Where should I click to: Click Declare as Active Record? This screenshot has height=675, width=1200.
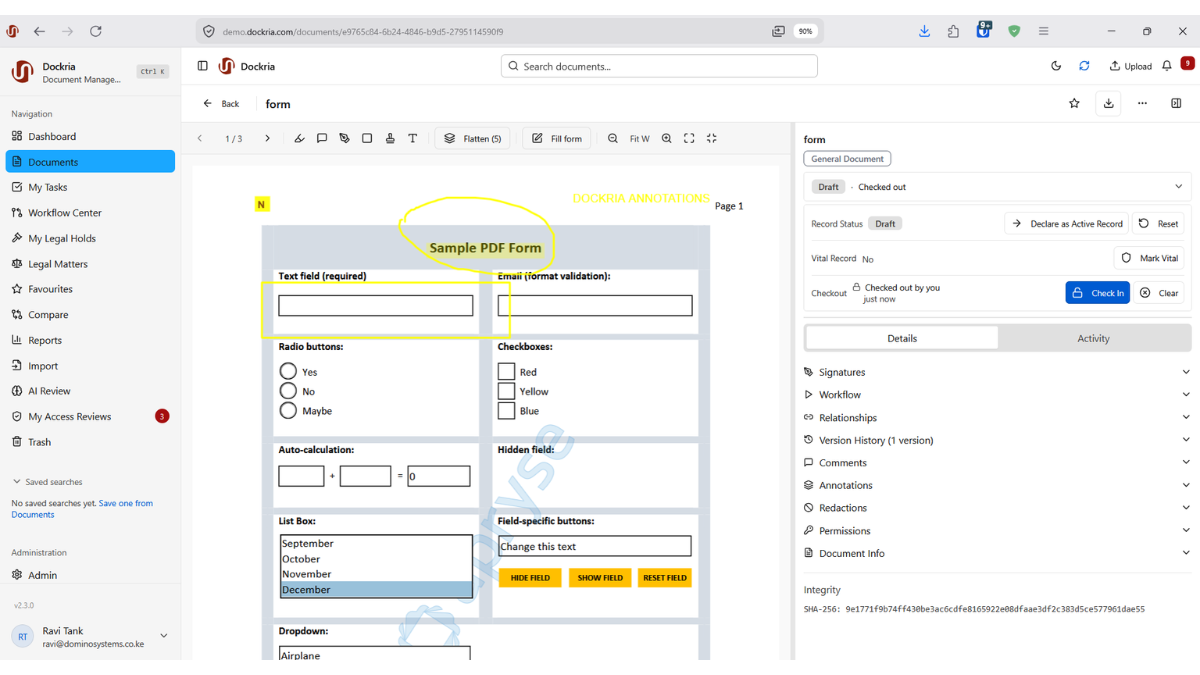[x=1066, y=224]
